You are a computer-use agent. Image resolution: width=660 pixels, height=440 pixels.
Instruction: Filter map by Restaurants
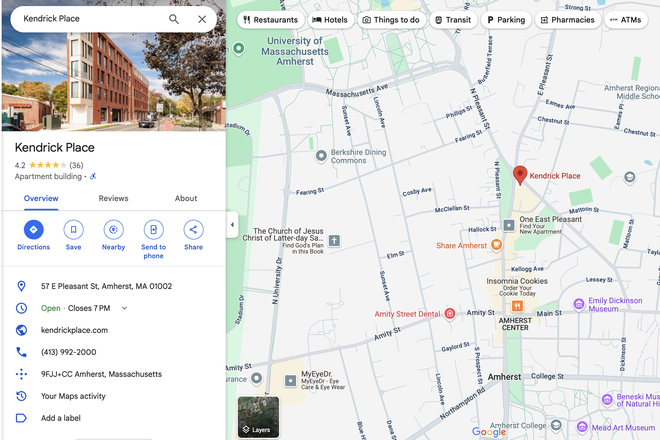[x=270, y=20]
